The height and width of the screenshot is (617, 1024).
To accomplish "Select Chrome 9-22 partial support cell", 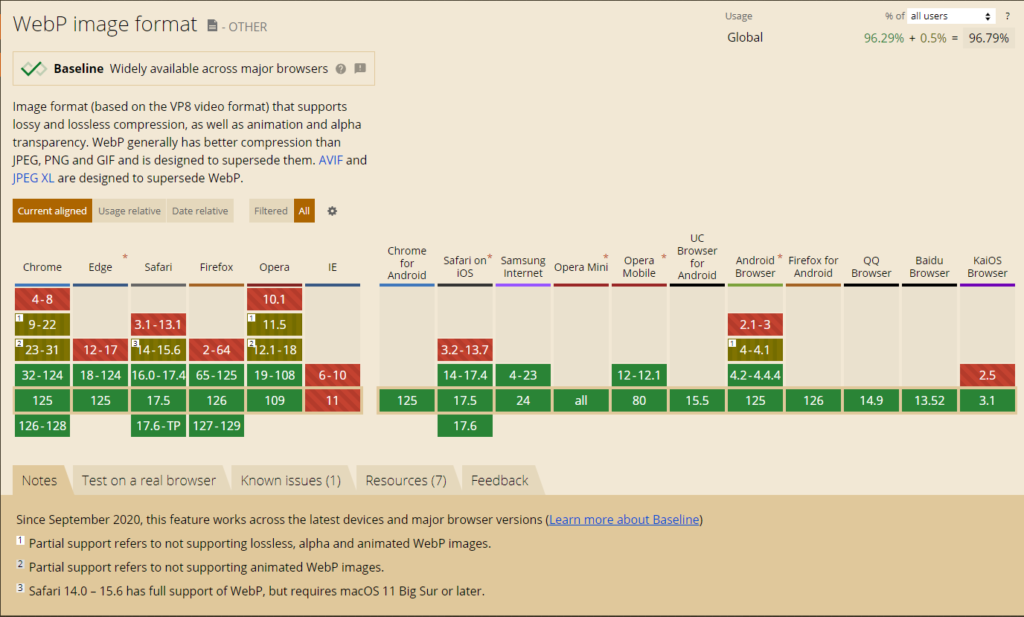I will tap(42, 324).
